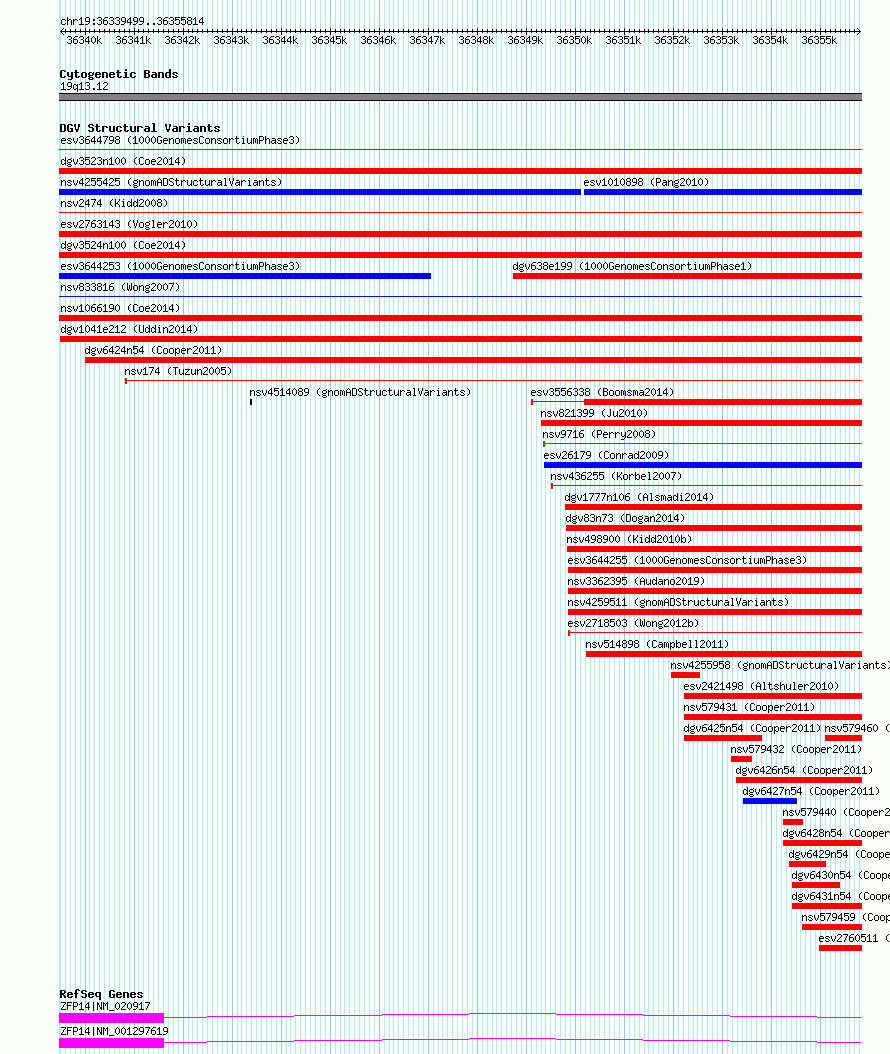Open the nsv1066190 (Coe2014) variant label
The width and height of the screenshot is (890, 1054).
(x=120, y=308)
